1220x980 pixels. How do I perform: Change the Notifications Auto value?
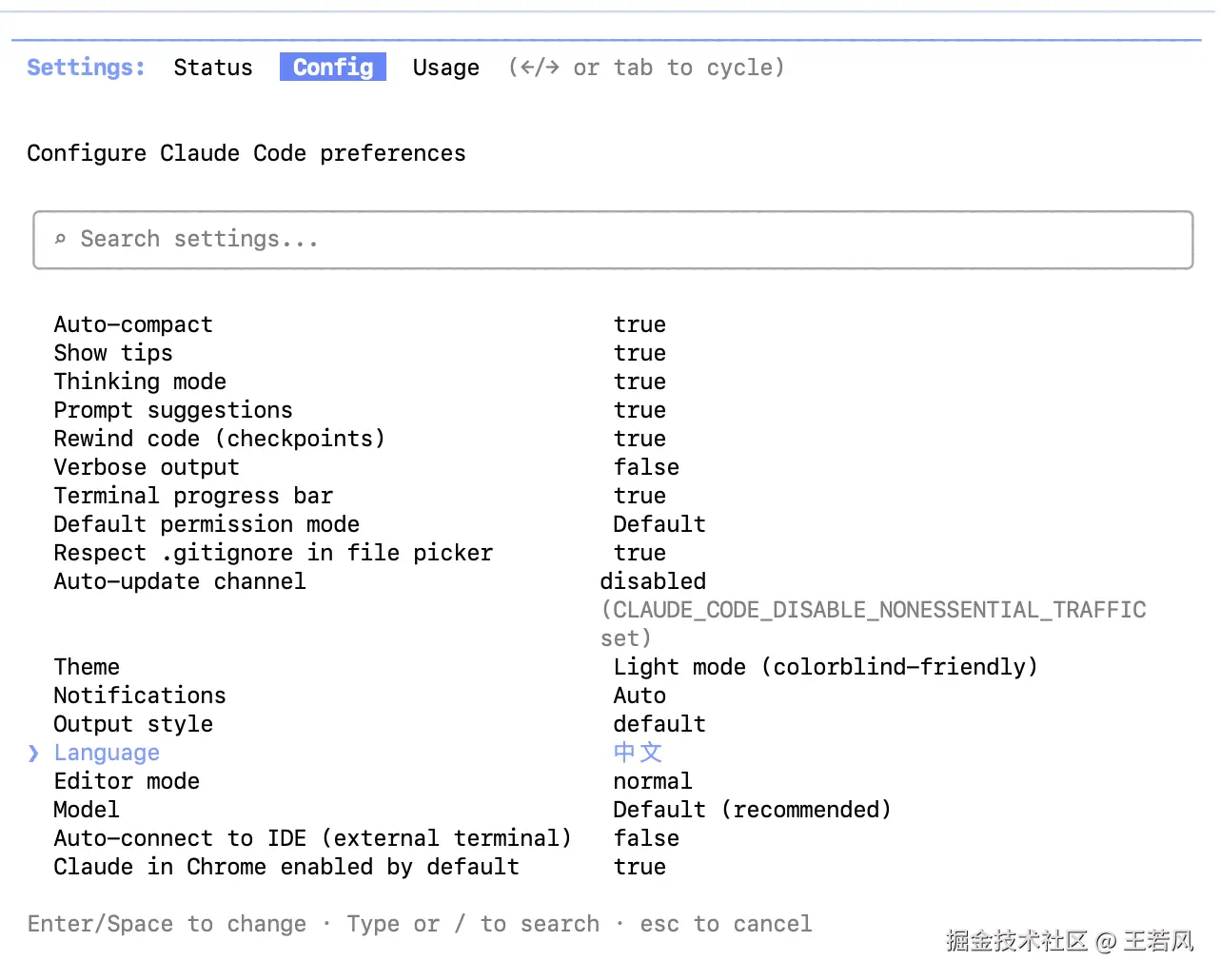pos(640,696)
